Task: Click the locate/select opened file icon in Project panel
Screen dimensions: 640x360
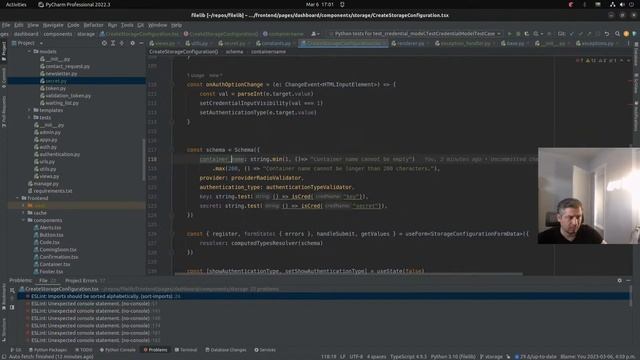Action: 104,43
